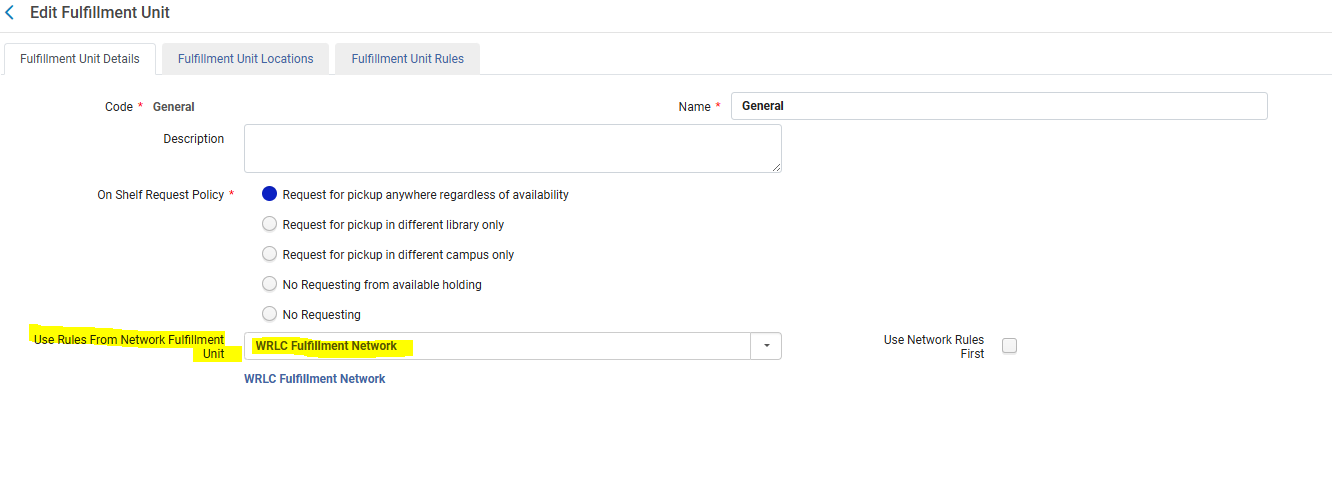Pick 'No Requesting from available holding' option
Screen dimensions: 1332x481
[x=269, y=284]
